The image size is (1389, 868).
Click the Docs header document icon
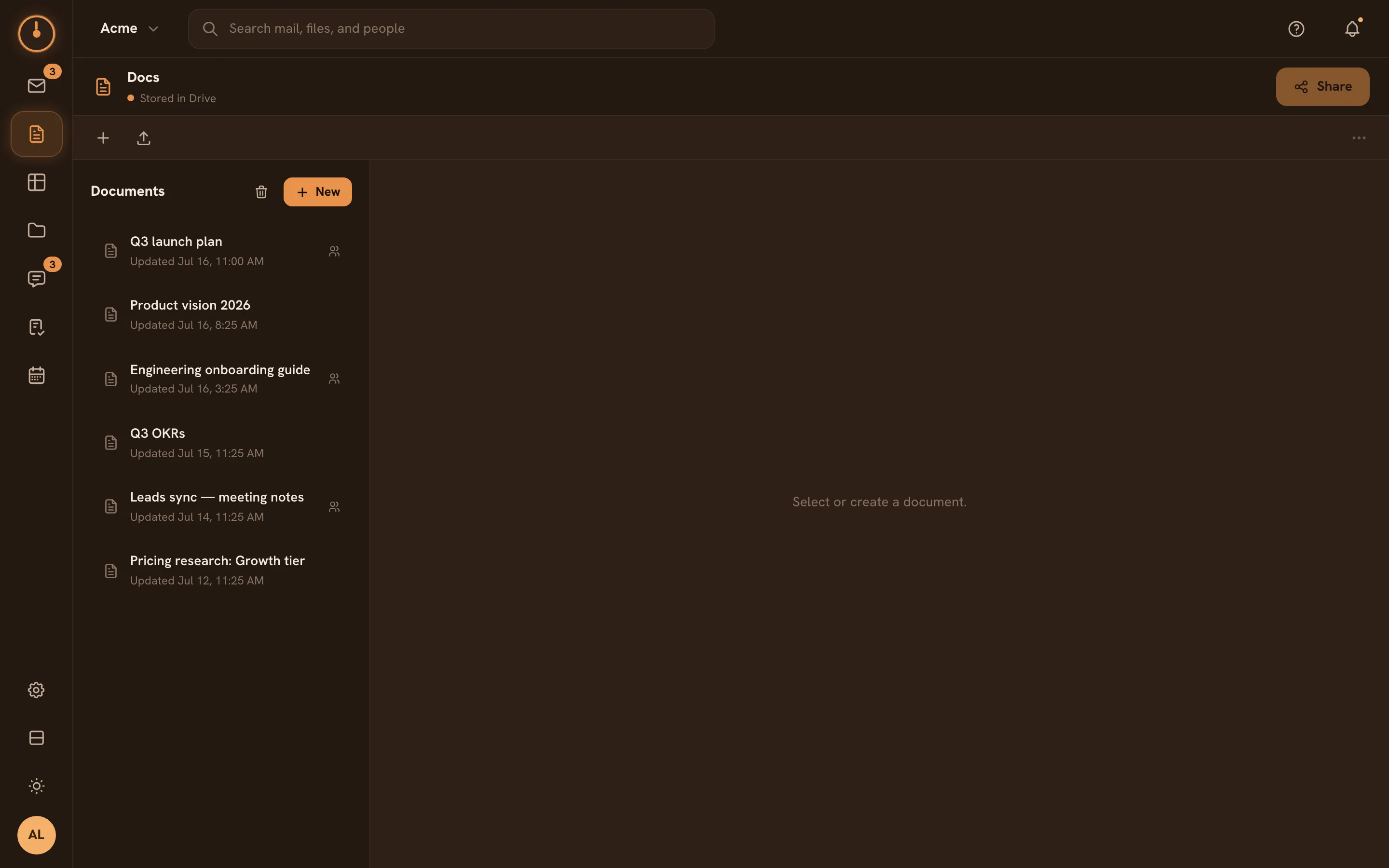tap(103, 87)
